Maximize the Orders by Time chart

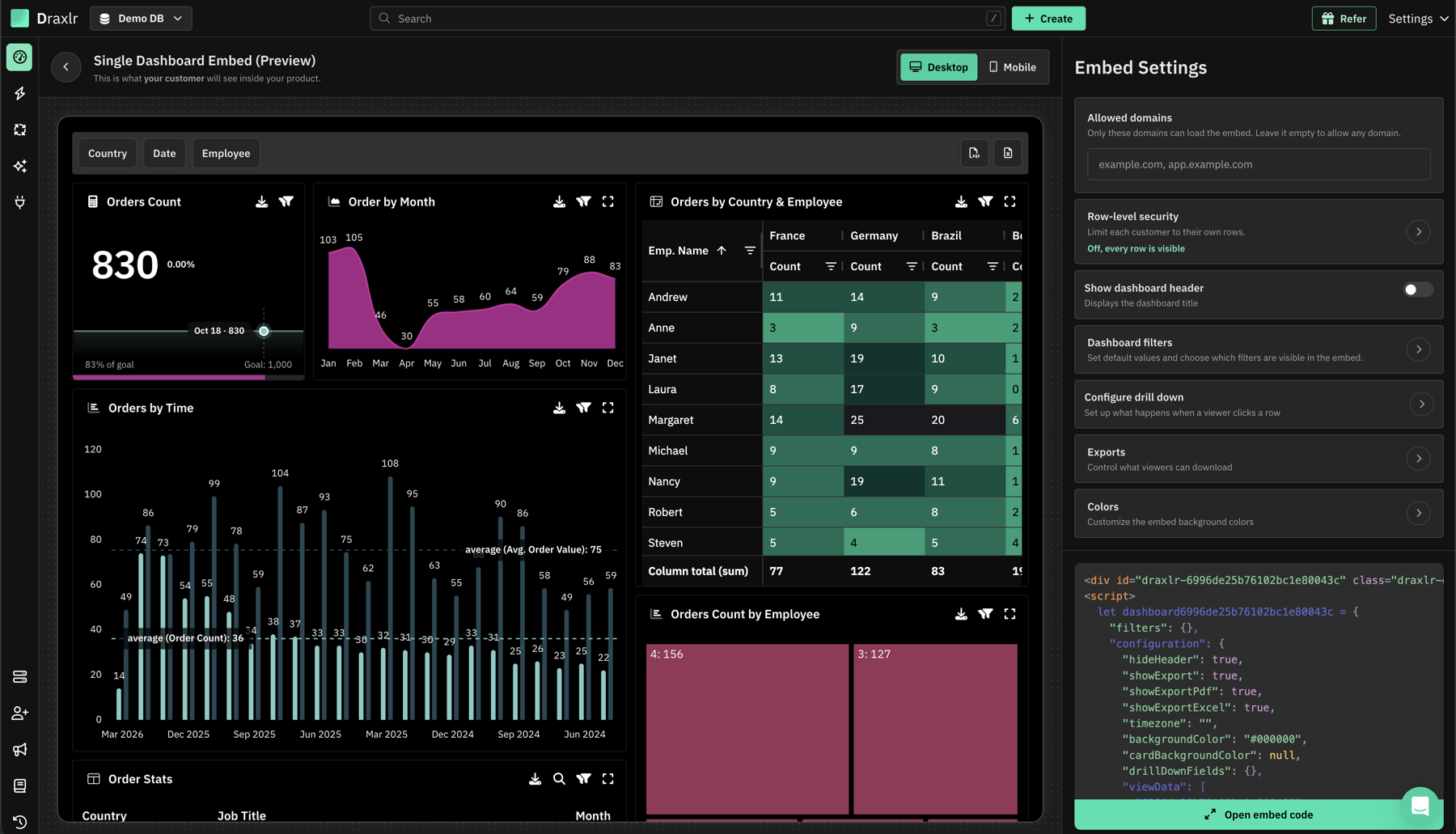click(x=607, y=408)
